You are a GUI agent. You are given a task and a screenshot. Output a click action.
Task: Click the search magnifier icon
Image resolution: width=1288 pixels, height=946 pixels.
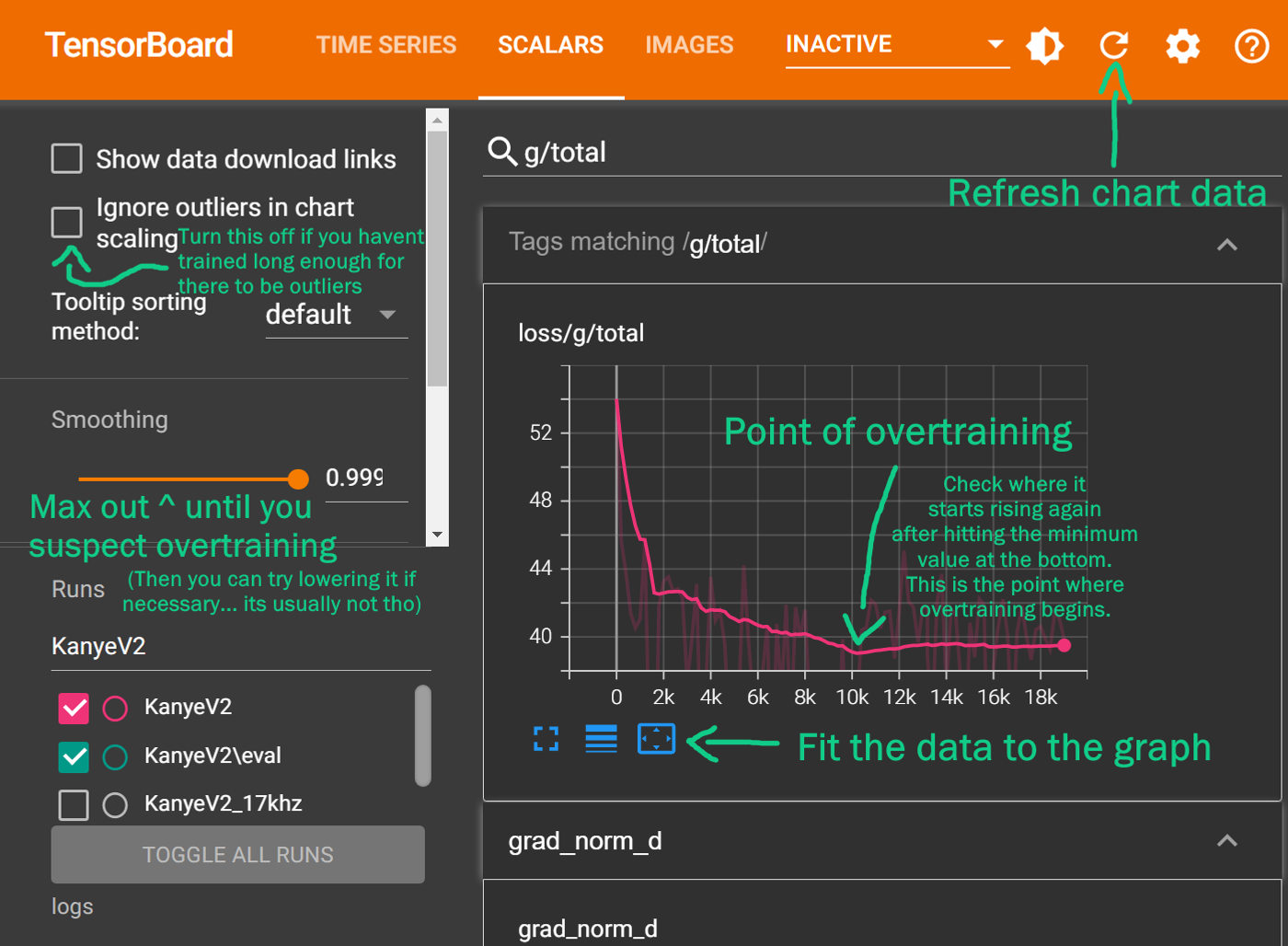tap(502, 152)
